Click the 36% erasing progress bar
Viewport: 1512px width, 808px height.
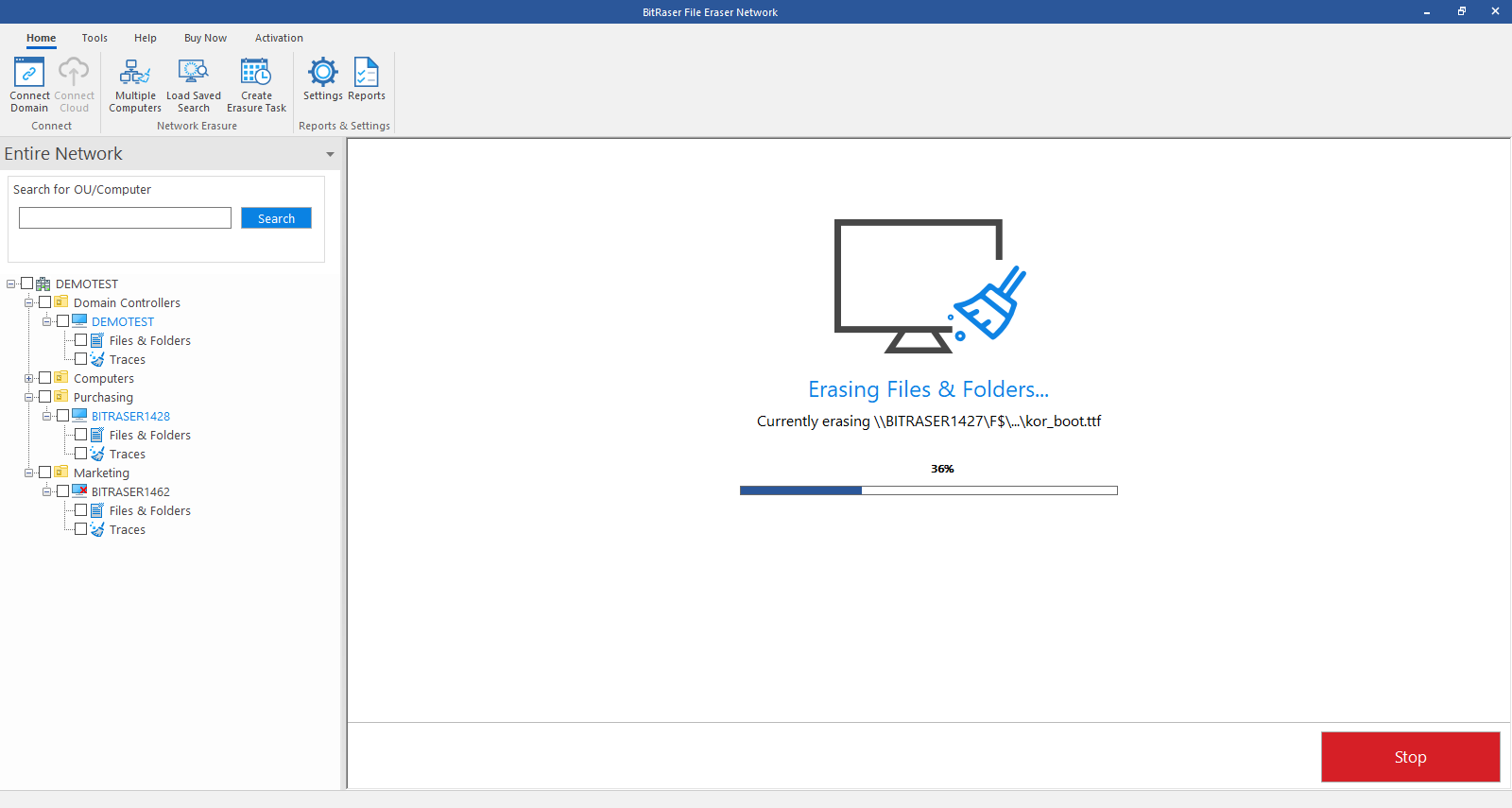929,490
